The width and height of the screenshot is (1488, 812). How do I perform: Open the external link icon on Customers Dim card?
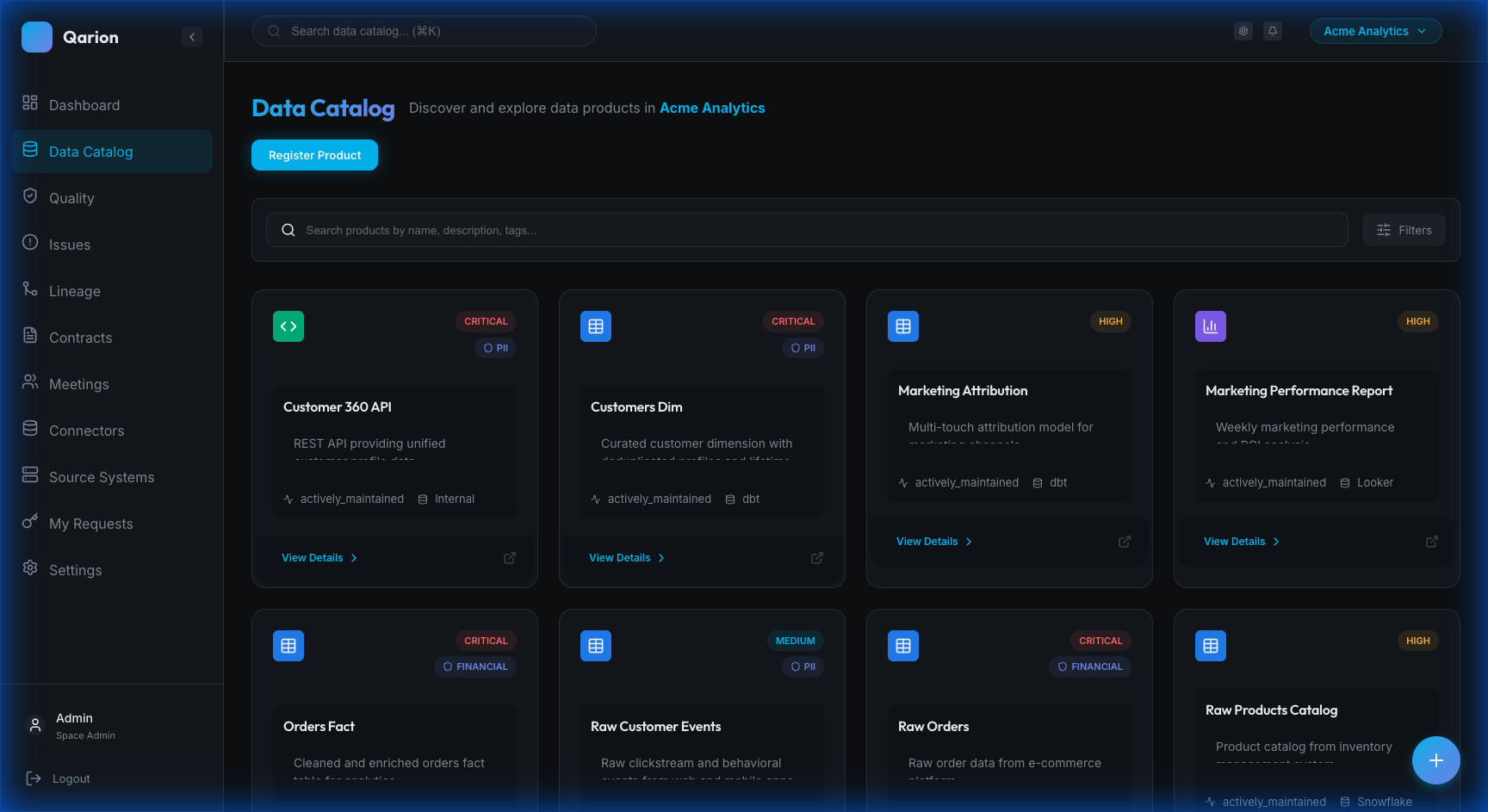(816, 557)
